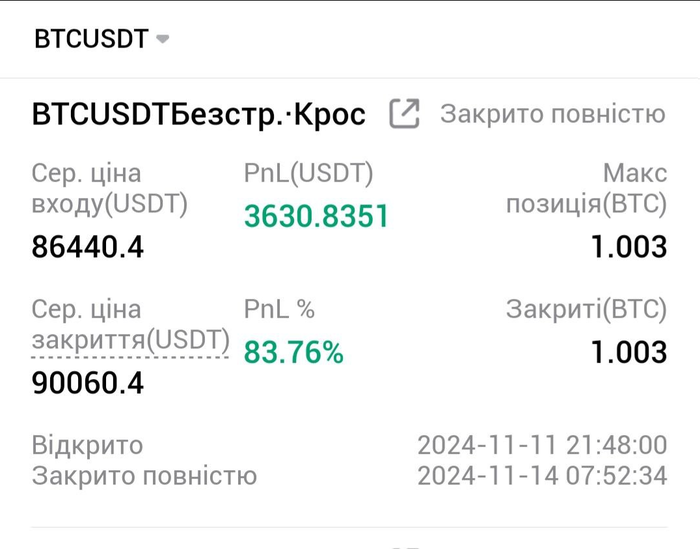Viewport: 700px width, 549px height.
Task: Select the entry price value 86440.4
Action: tap(88, 246)
